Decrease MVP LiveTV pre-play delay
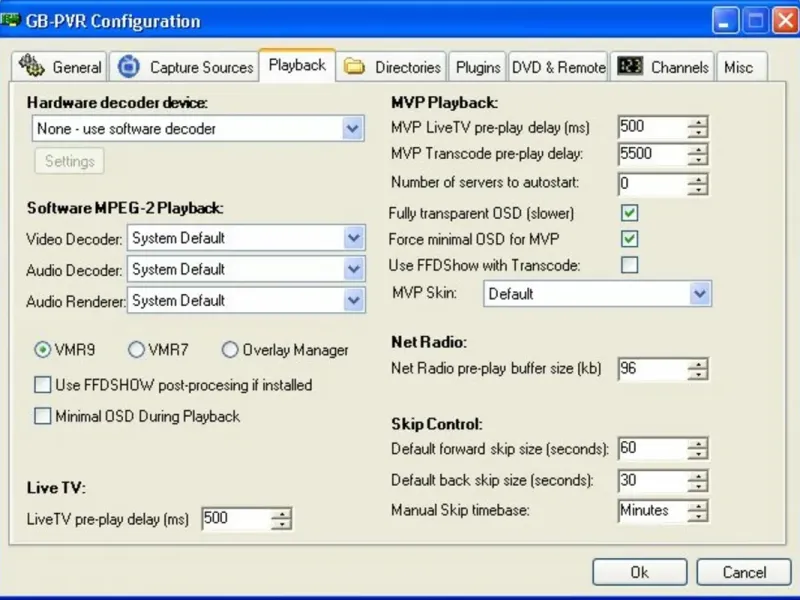The height and width of the screenshot is (600, 800). tap(697, 132)
